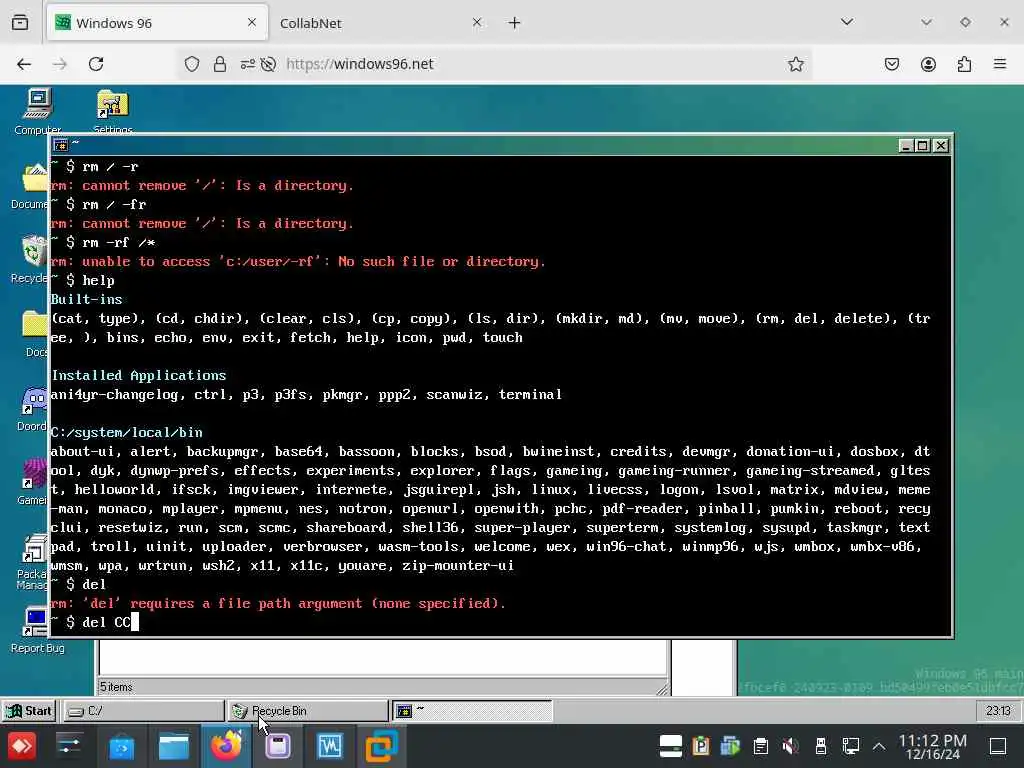Open the purple app icon in host taskbar

[x=278, y=746]
